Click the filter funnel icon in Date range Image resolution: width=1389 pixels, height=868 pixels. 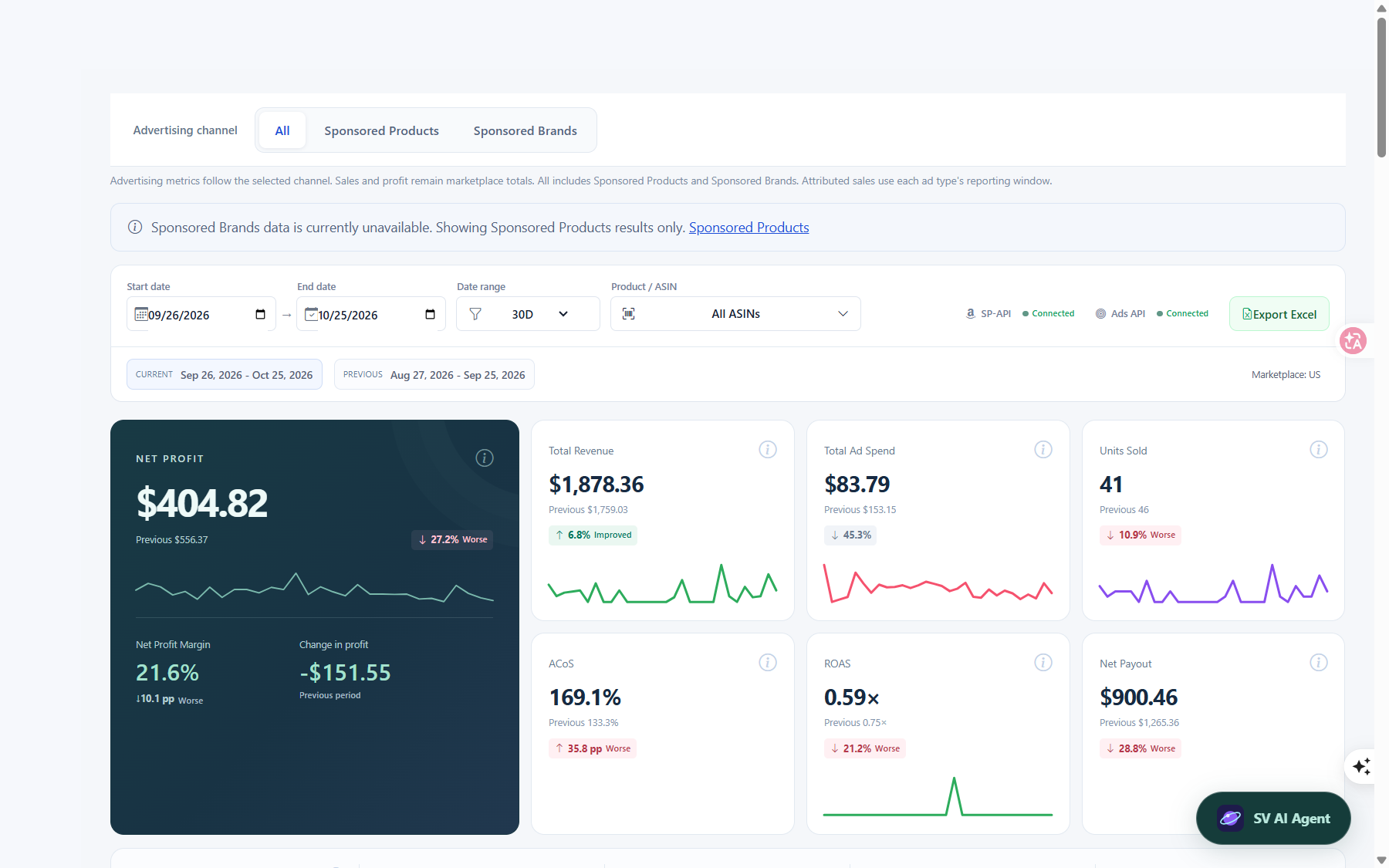point(475,314)
